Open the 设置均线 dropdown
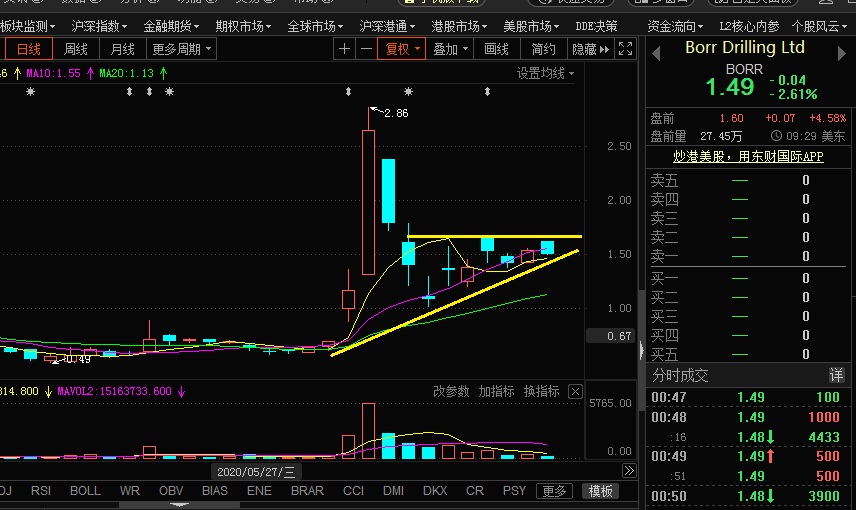Image resolution: width=856 pixels, height=510 pixels. click(546, 73)
